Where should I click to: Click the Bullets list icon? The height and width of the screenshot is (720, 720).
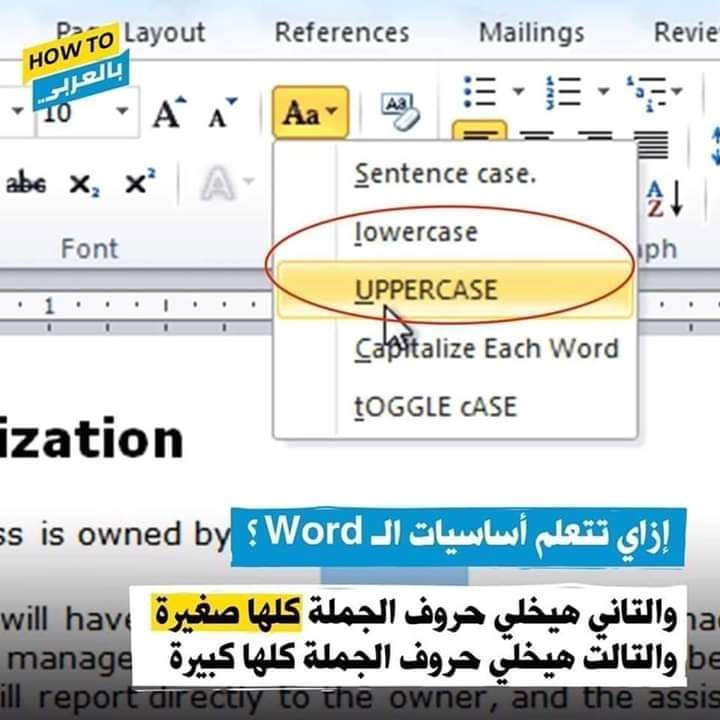point(481,91)
